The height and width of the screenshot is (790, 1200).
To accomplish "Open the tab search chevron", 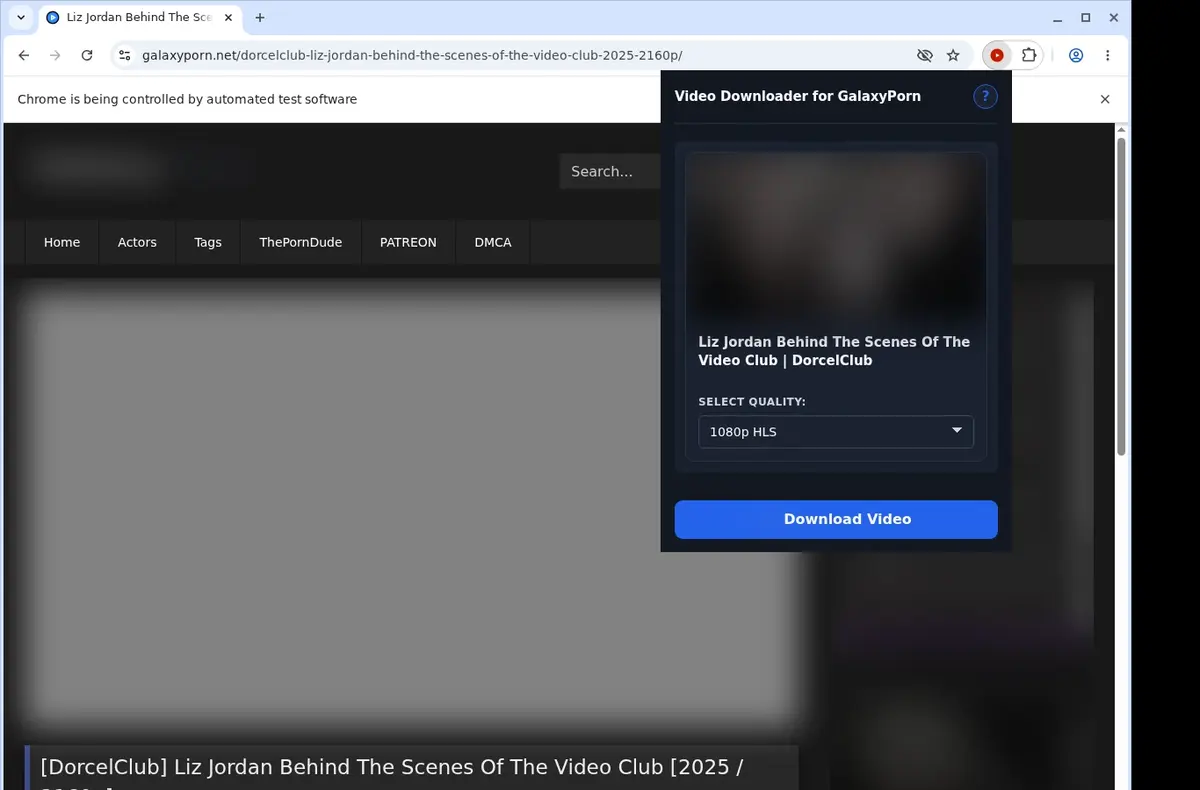I will (x=21, y=18).
